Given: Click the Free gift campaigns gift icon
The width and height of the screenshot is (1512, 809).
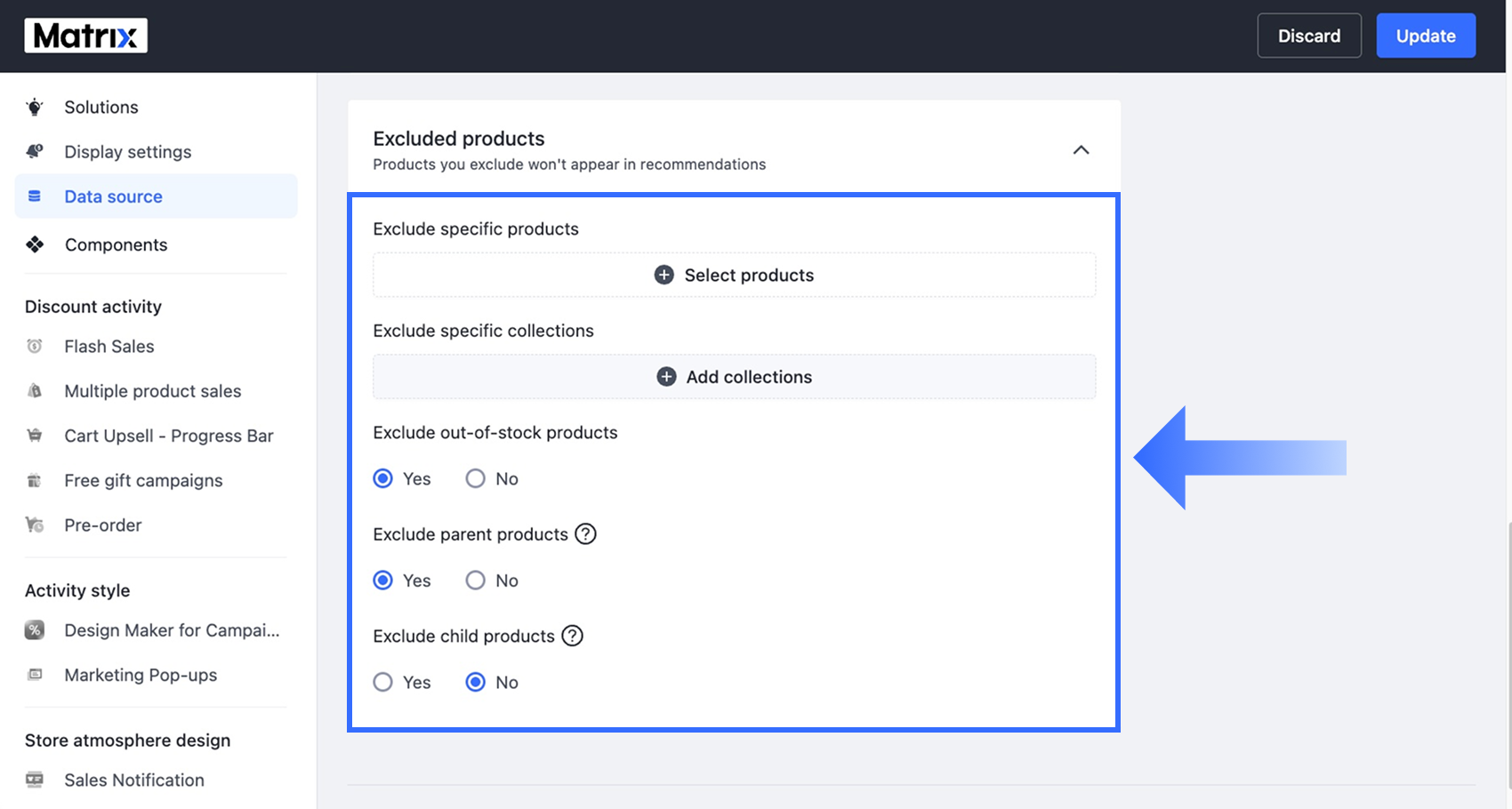Looking at the screenshot, I should [x=35, y=481].
